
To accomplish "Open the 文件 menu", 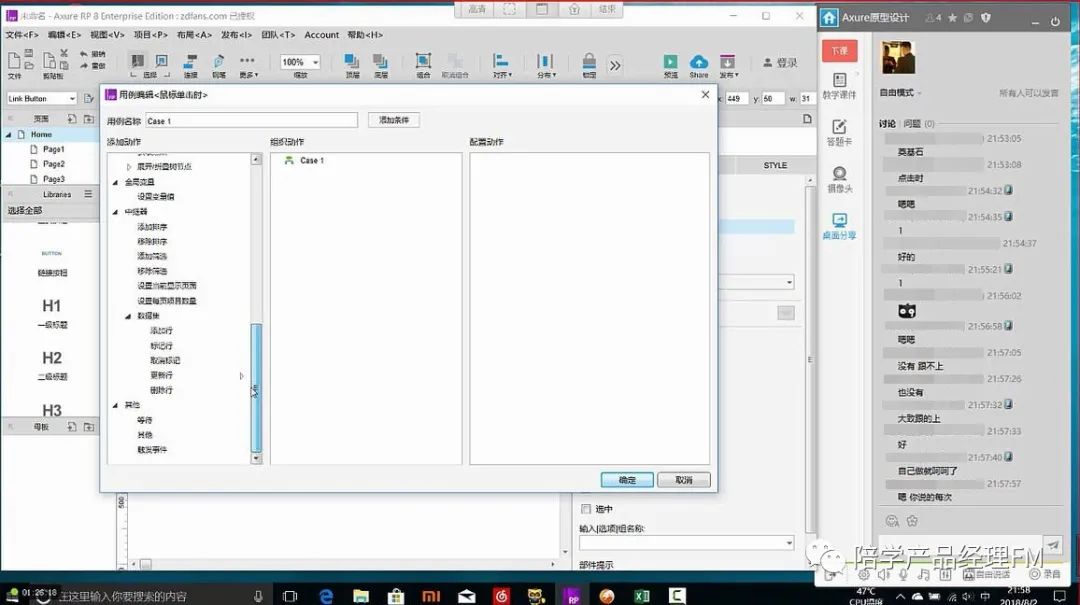I will [22, 34].
